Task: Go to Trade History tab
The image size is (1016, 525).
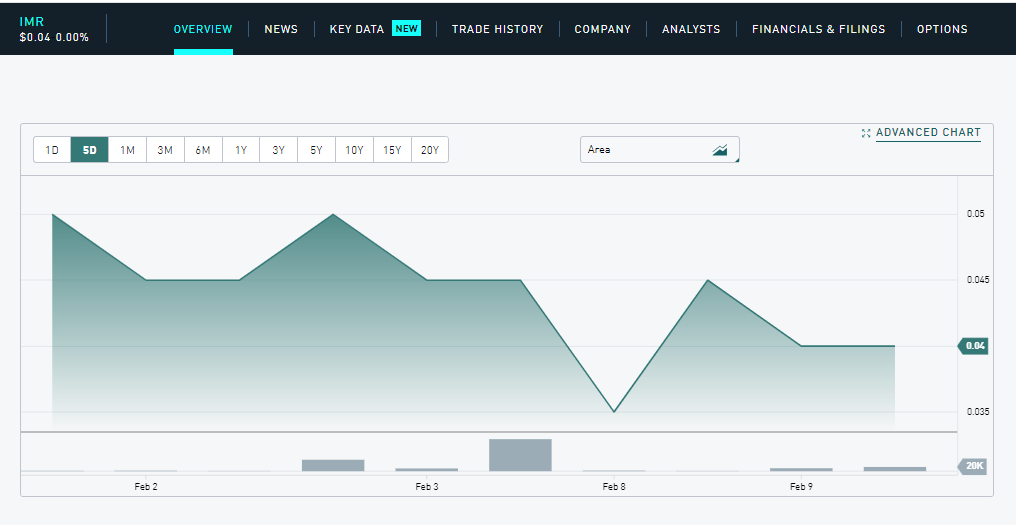Action: point(498,29)
